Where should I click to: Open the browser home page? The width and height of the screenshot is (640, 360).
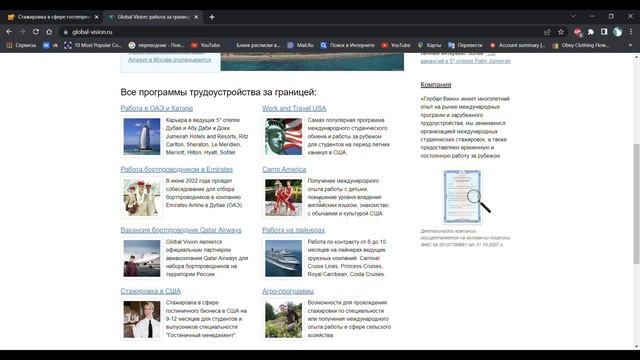click(49, 32)
